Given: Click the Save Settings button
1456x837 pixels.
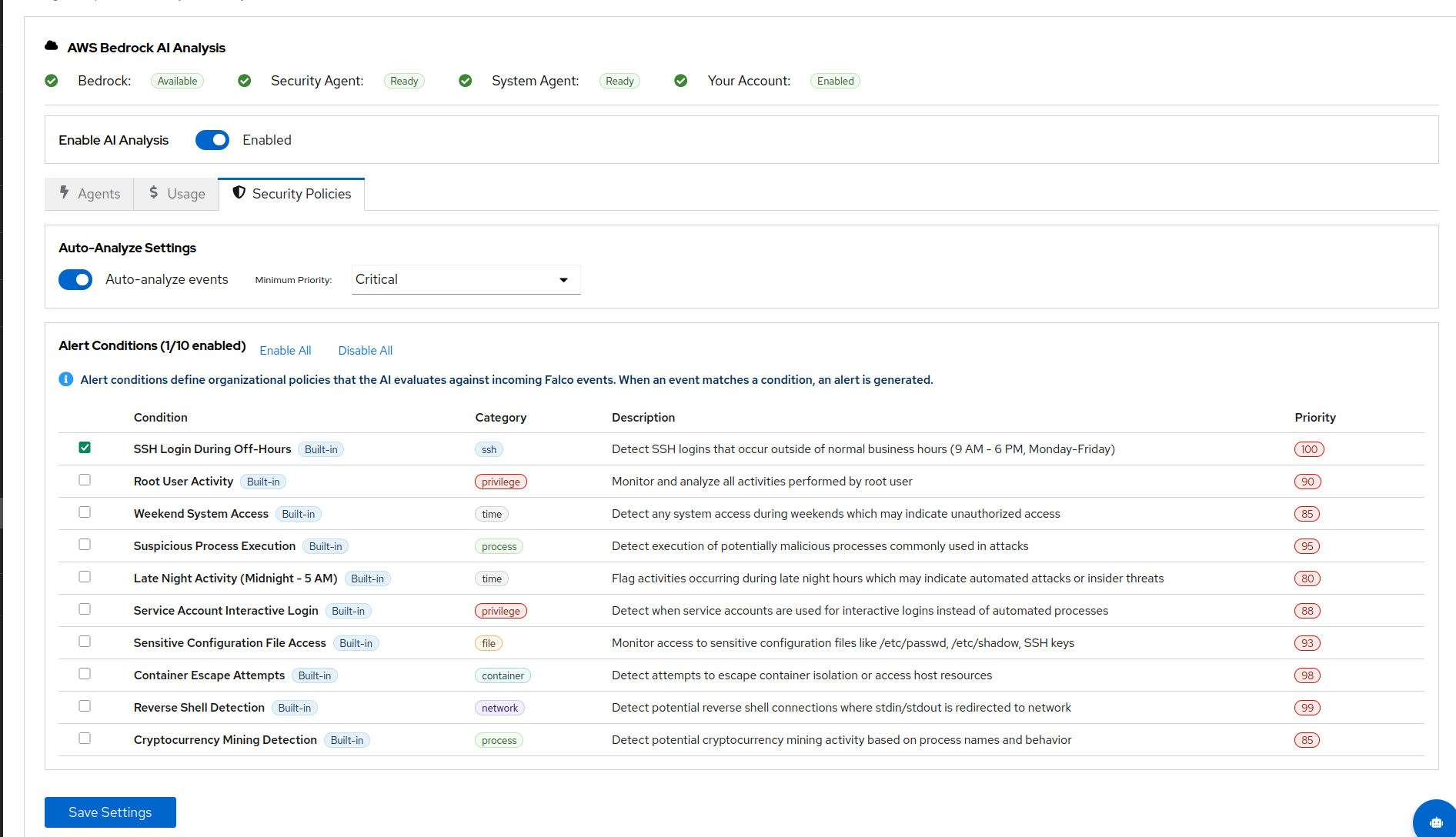Looking at the screenshot, I should (x=110, y=812).
